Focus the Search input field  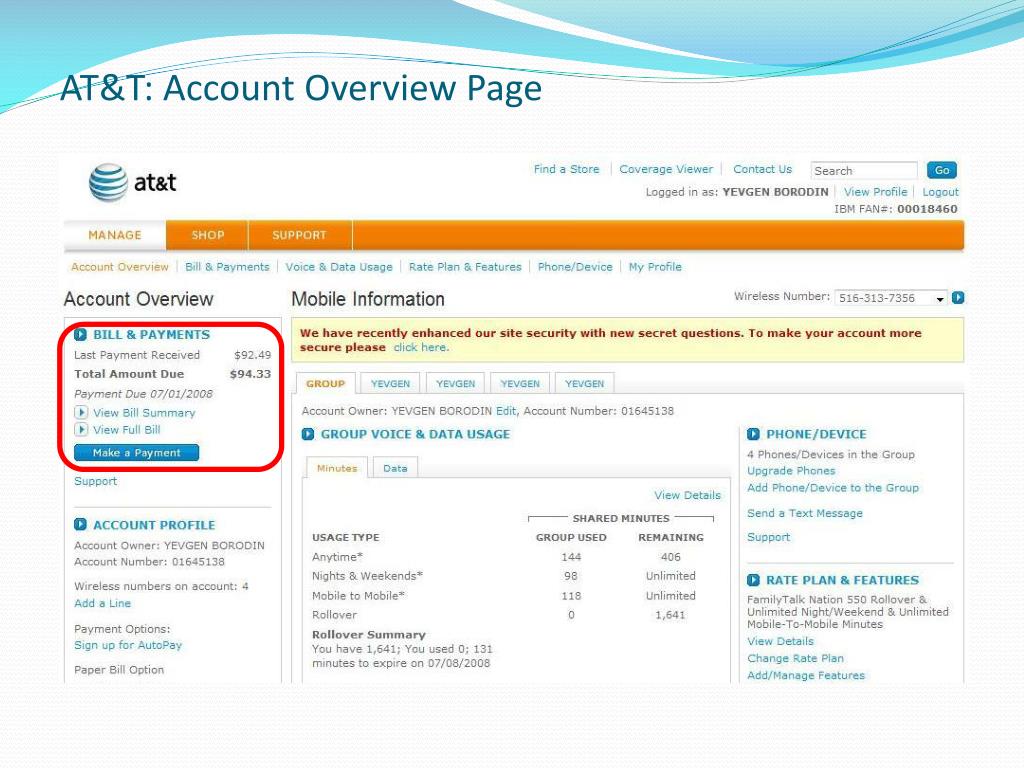click(864, 170)
